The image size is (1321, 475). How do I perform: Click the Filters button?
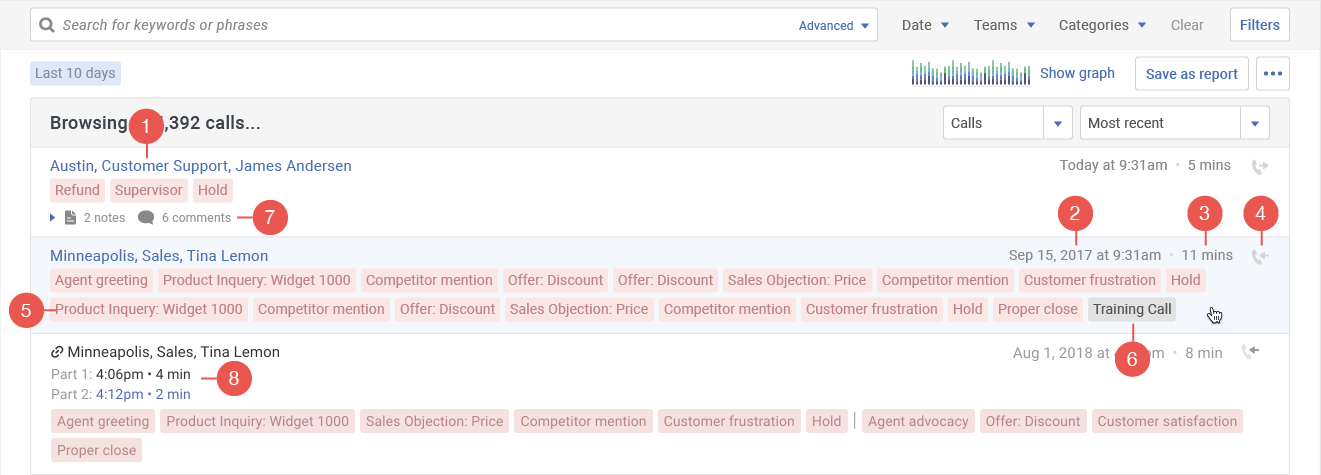(1259, 25)
